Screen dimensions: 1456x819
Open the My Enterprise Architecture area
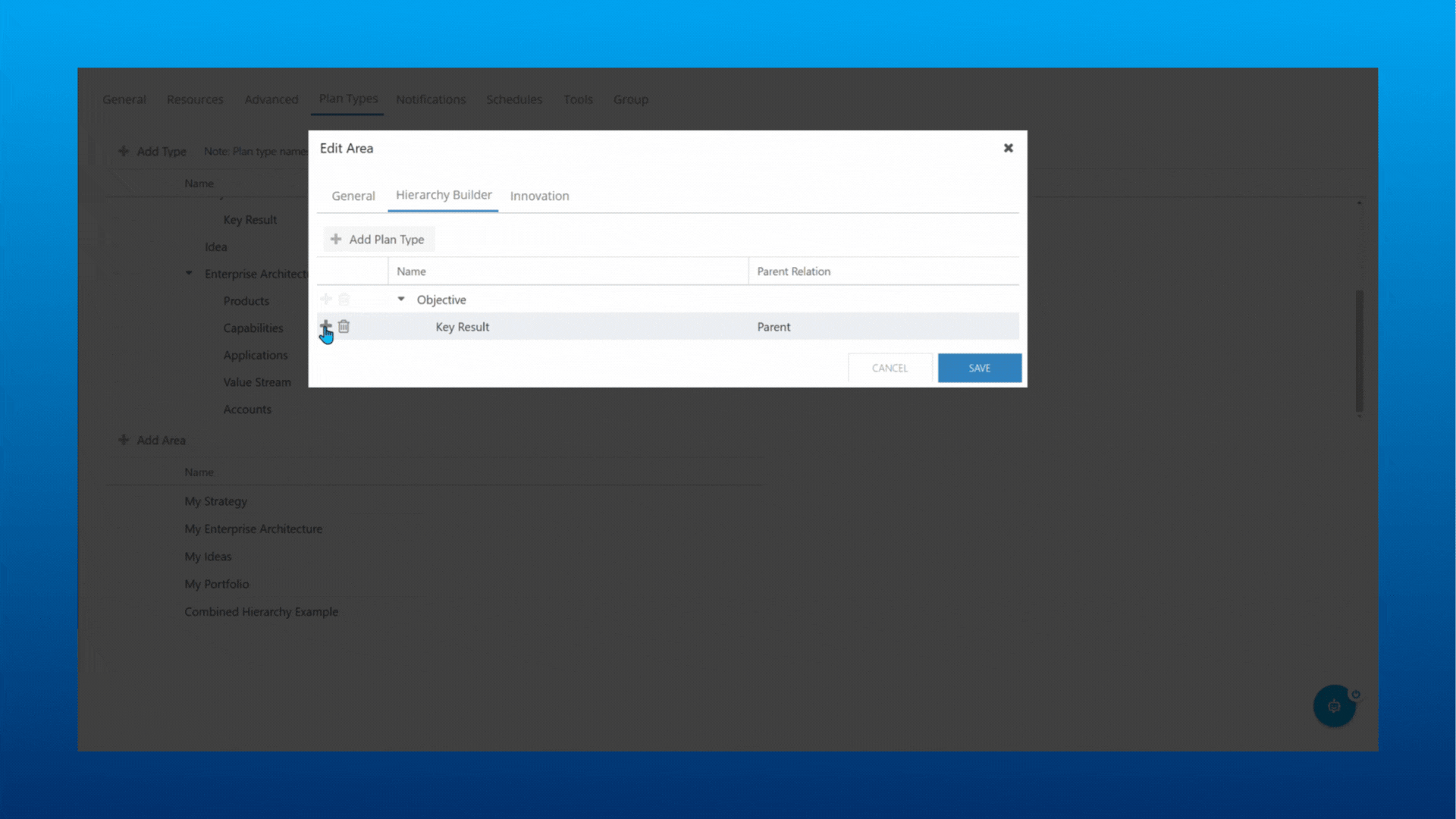tap(253, 529)
